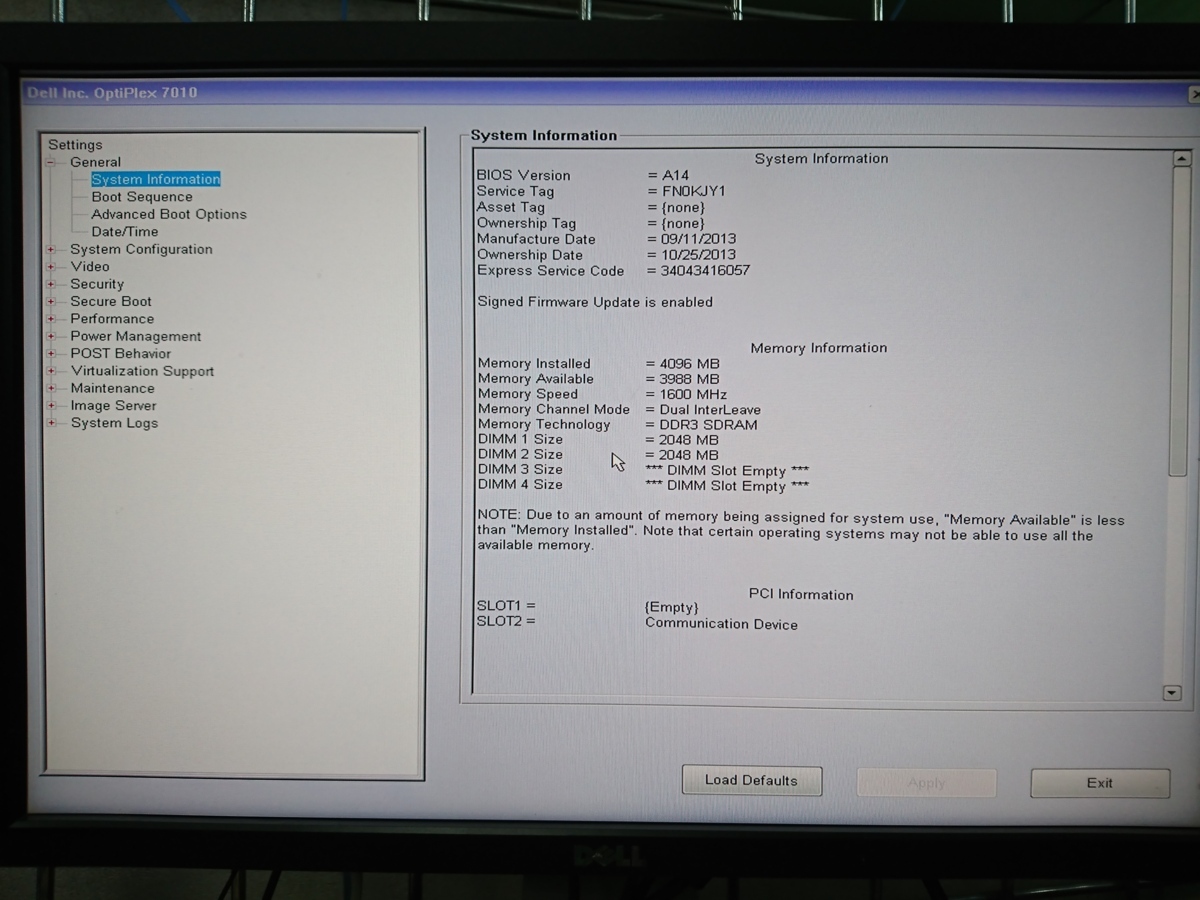Click DIMM 3 Size slot empty text
This screenshot has width=1200, height=900.
(x=728, y=470)
